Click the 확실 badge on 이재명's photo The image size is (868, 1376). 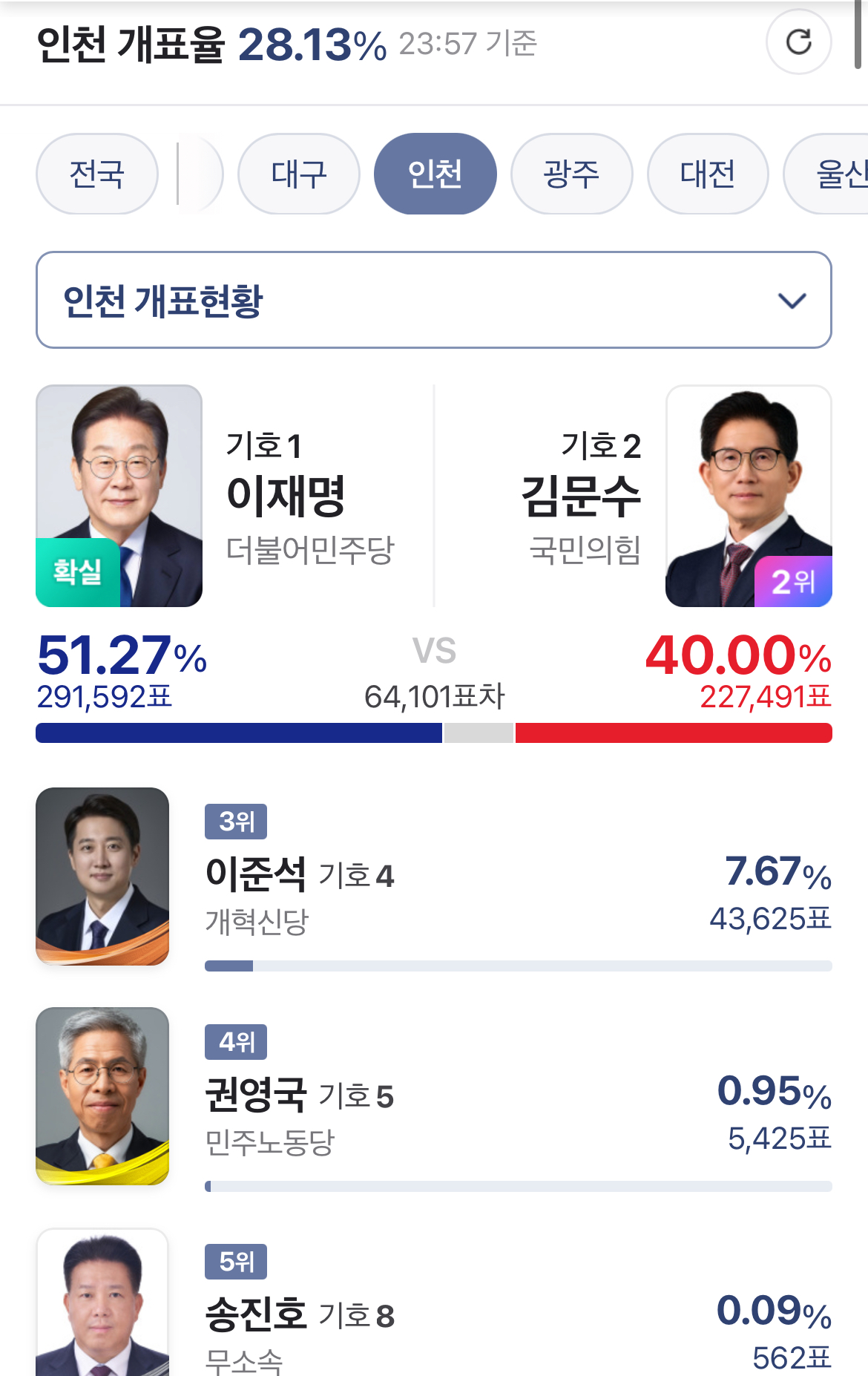(x=78, y=571)
